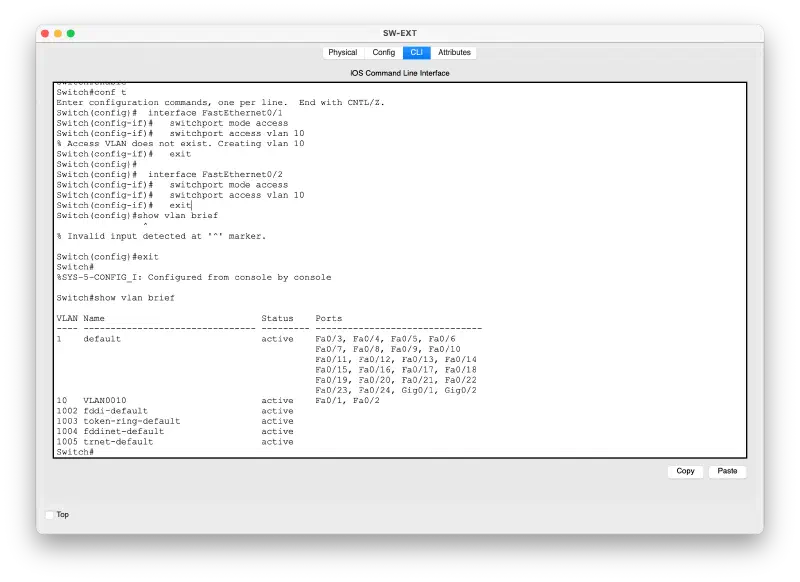
Task: Click the 'VLAN0010' name in table
Action: tap(105, 400)
